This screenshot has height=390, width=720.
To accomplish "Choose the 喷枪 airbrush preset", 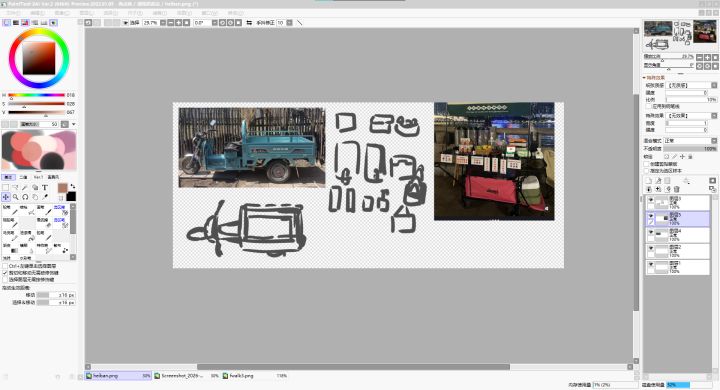I will (27, 210).
